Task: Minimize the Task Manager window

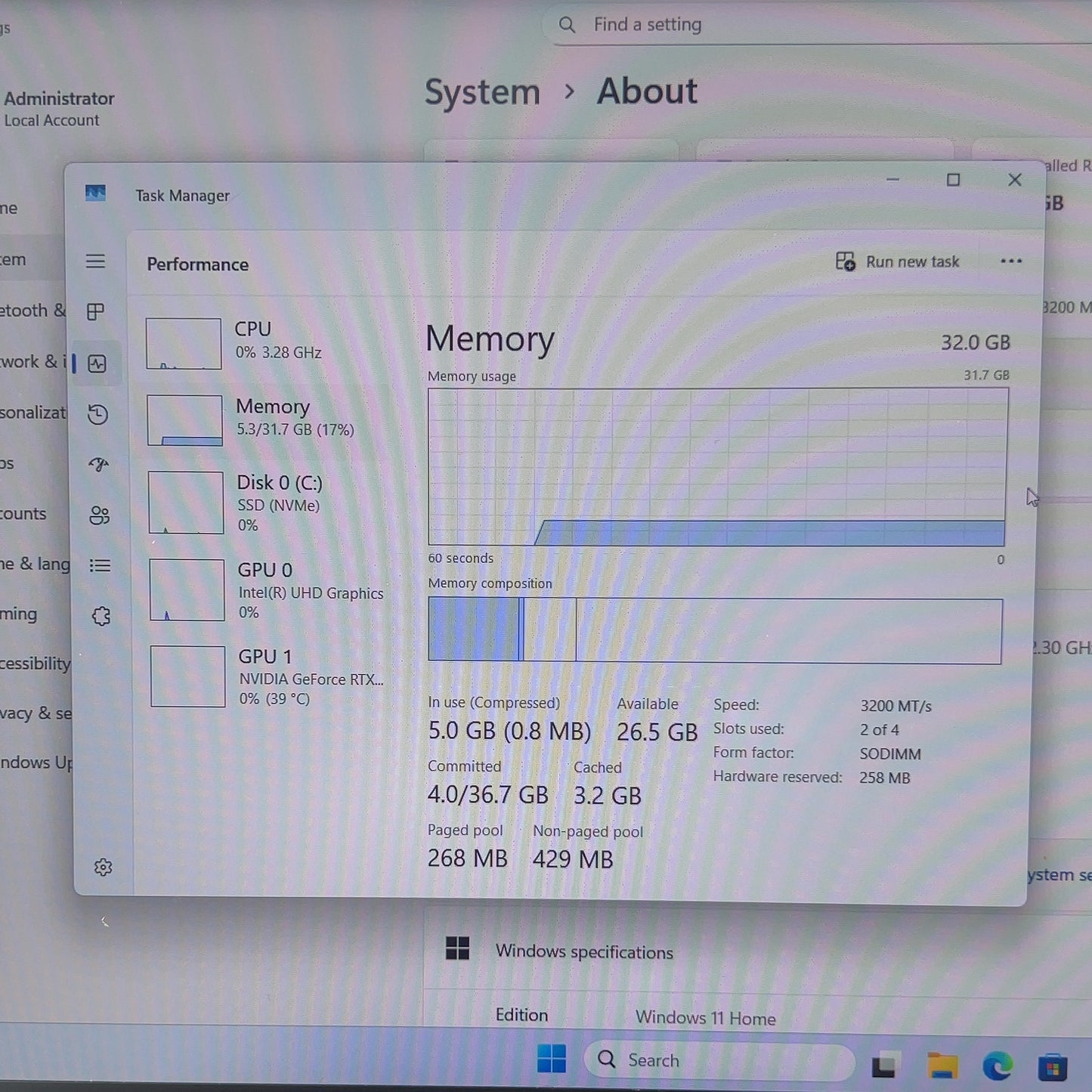Action: (x=892, y=180)
